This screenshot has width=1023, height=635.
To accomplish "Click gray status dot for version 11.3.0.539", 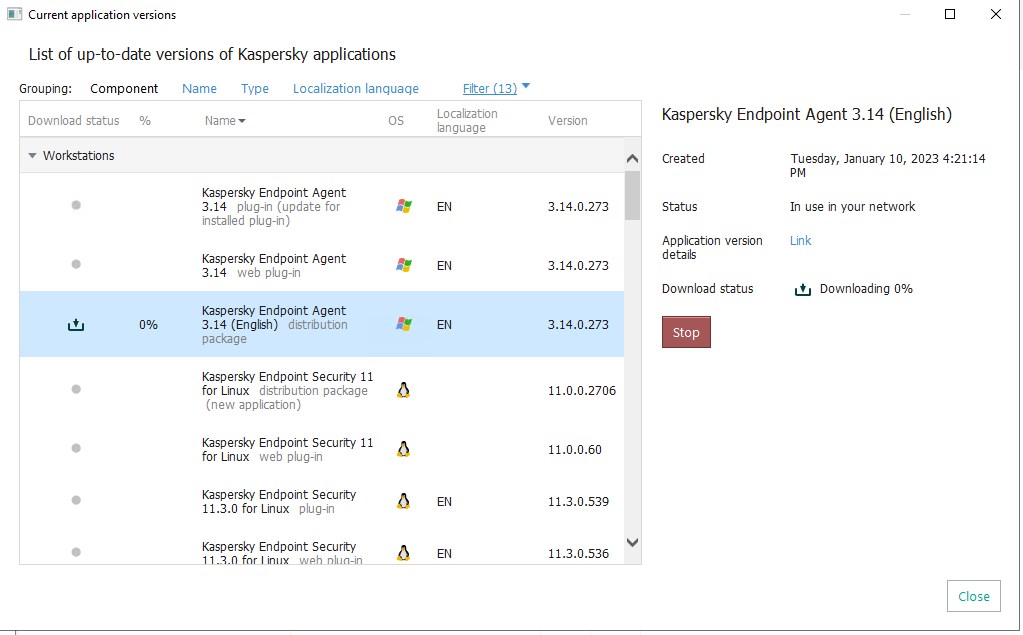I will tap(76, 501).
